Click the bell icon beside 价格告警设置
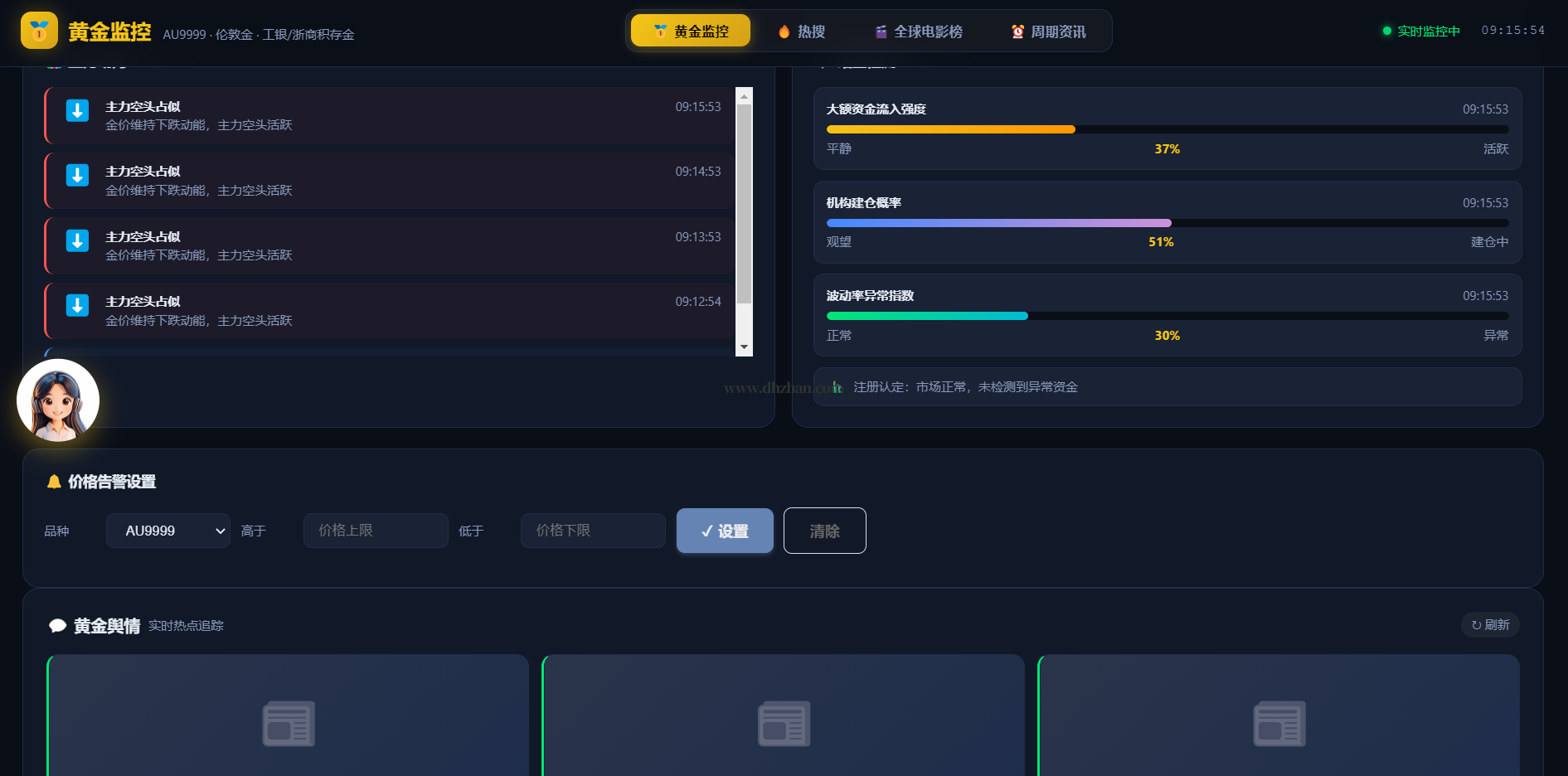This screenshot has width=1568, height=776. point(54,482)
